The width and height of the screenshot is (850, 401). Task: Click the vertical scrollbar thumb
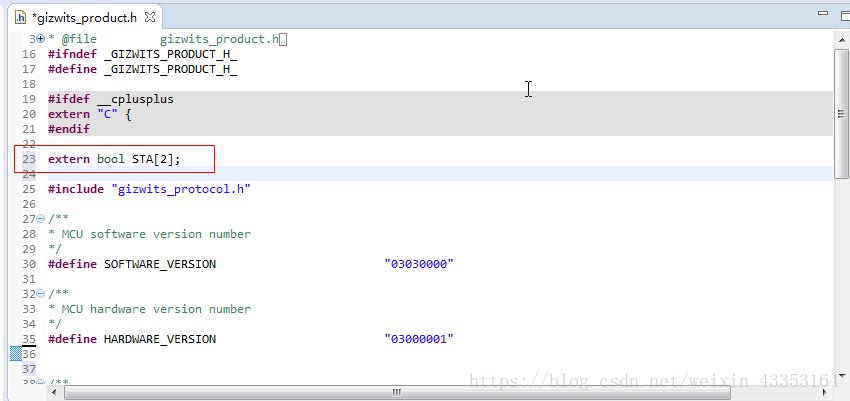tap(841, 113)
